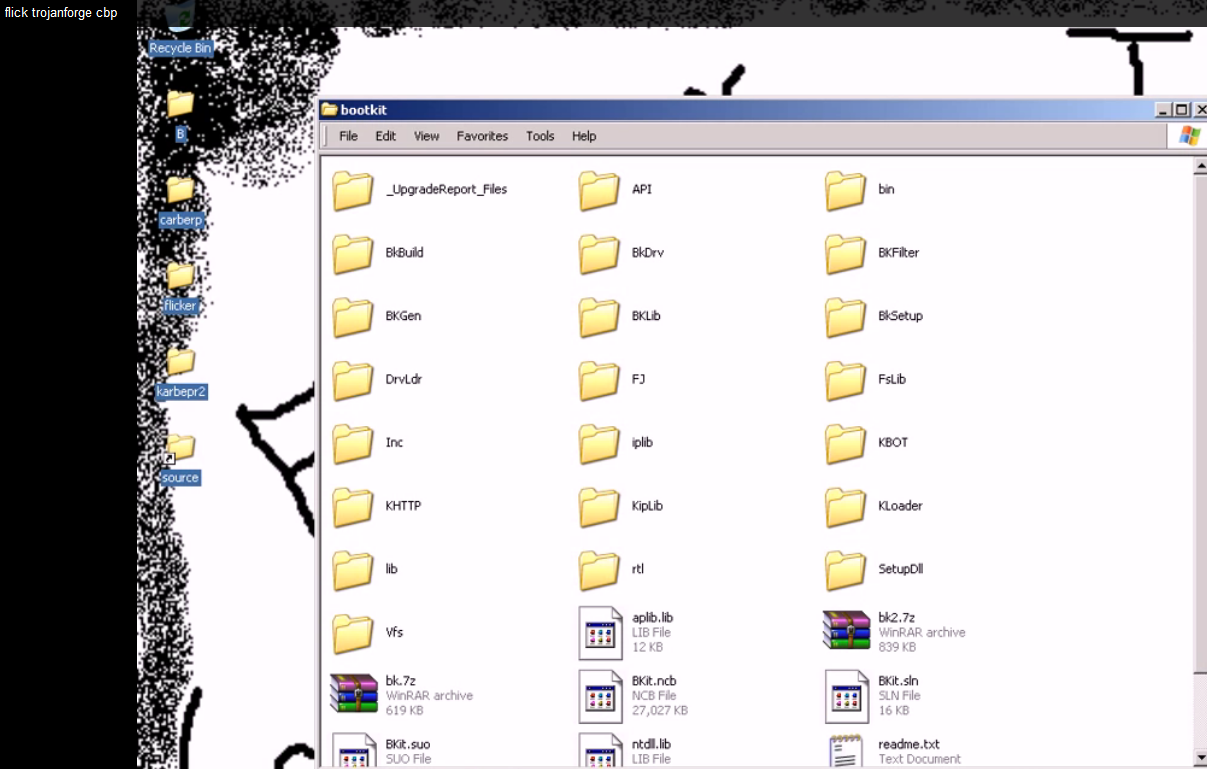Viewport: 1207px width, 769px height.
Task: Open the BkBuild folder icon
Action: [x=353, y=253]
